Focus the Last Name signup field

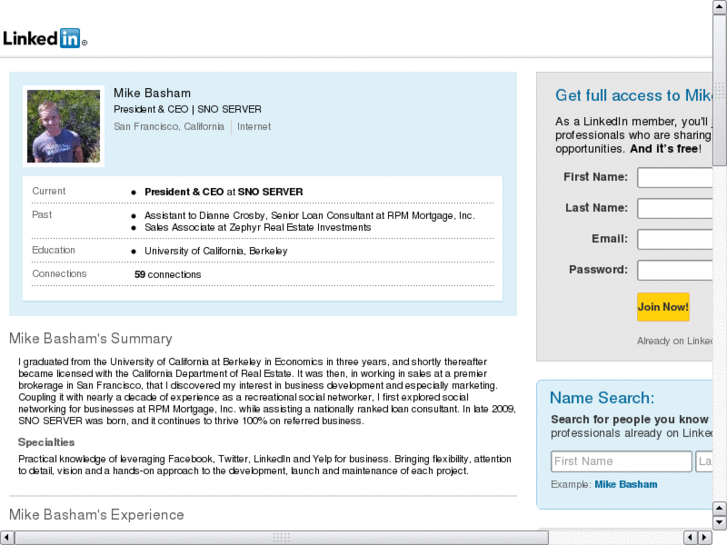coord(675,208)
